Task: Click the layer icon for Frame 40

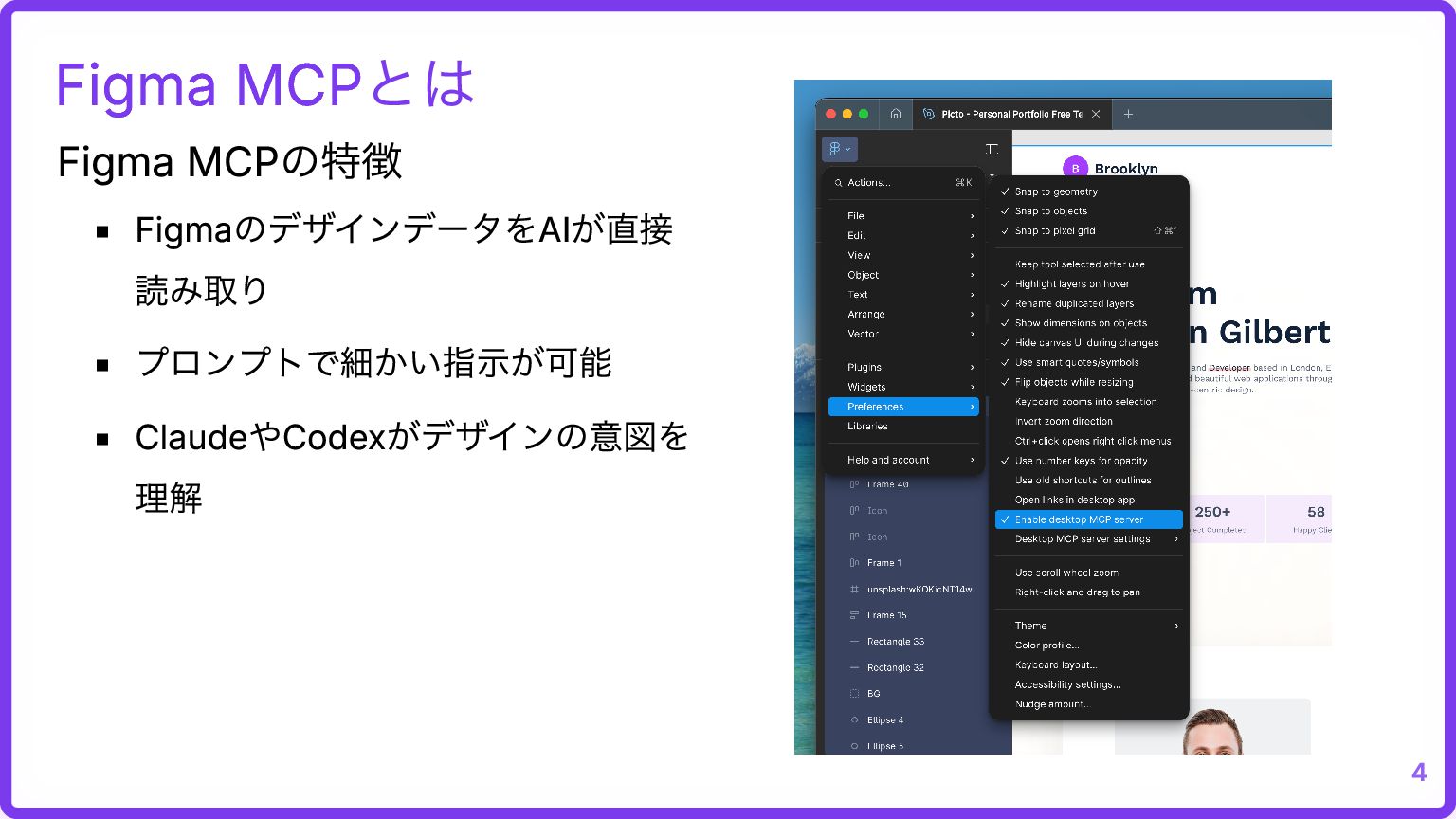Action: click(x=854, y=484)
